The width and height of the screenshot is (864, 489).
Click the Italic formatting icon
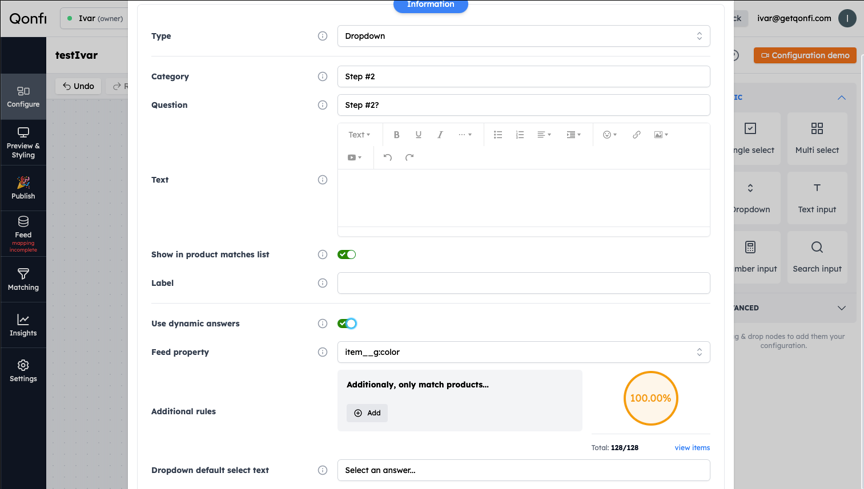coord(440,135)
